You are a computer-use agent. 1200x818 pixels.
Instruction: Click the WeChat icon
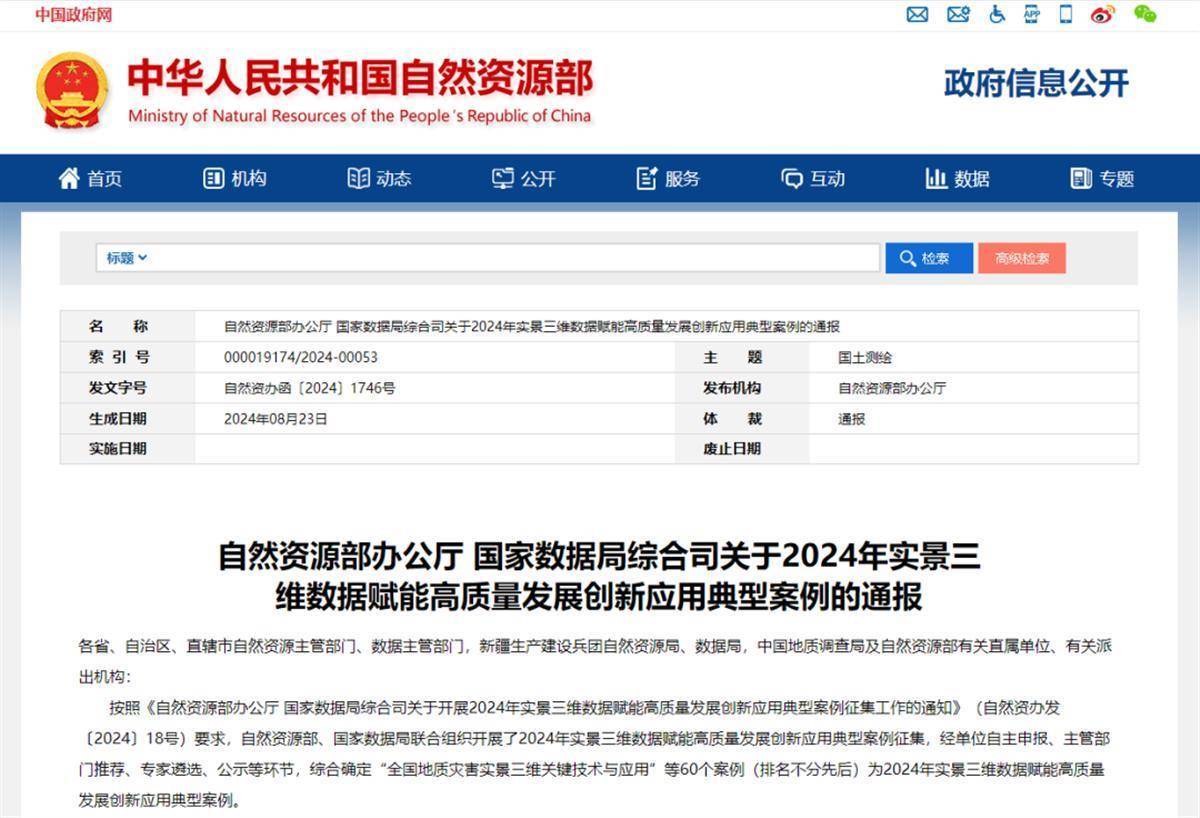point(1145,14)
